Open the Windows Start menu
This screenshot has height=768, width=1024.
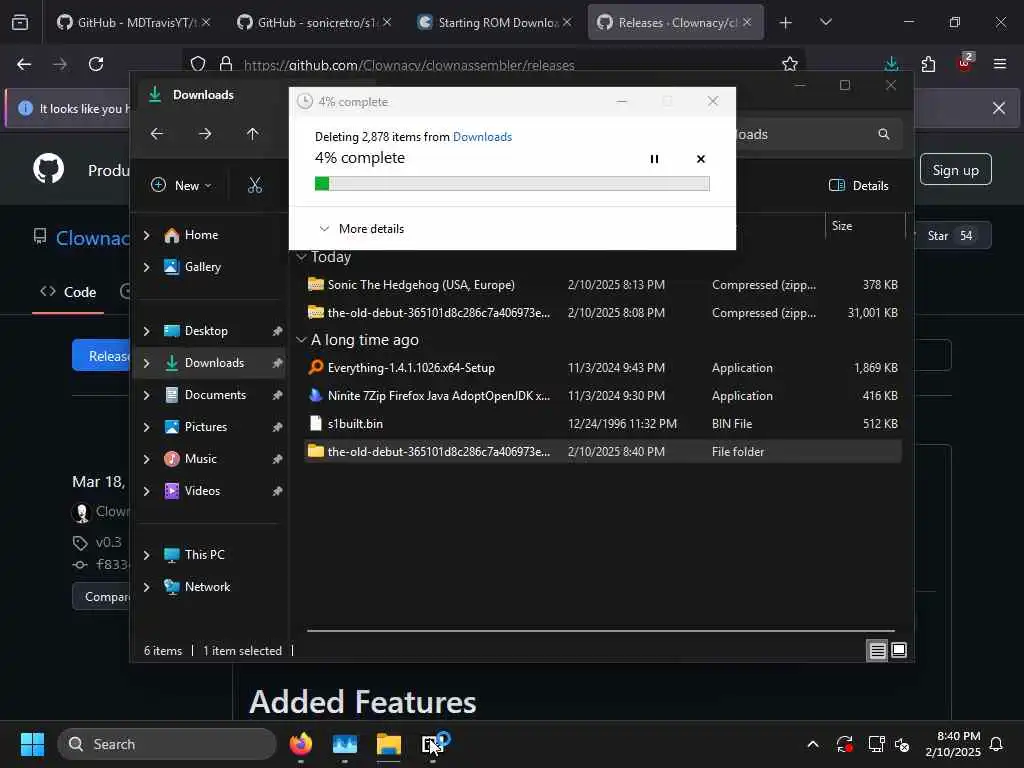(32, 744)
